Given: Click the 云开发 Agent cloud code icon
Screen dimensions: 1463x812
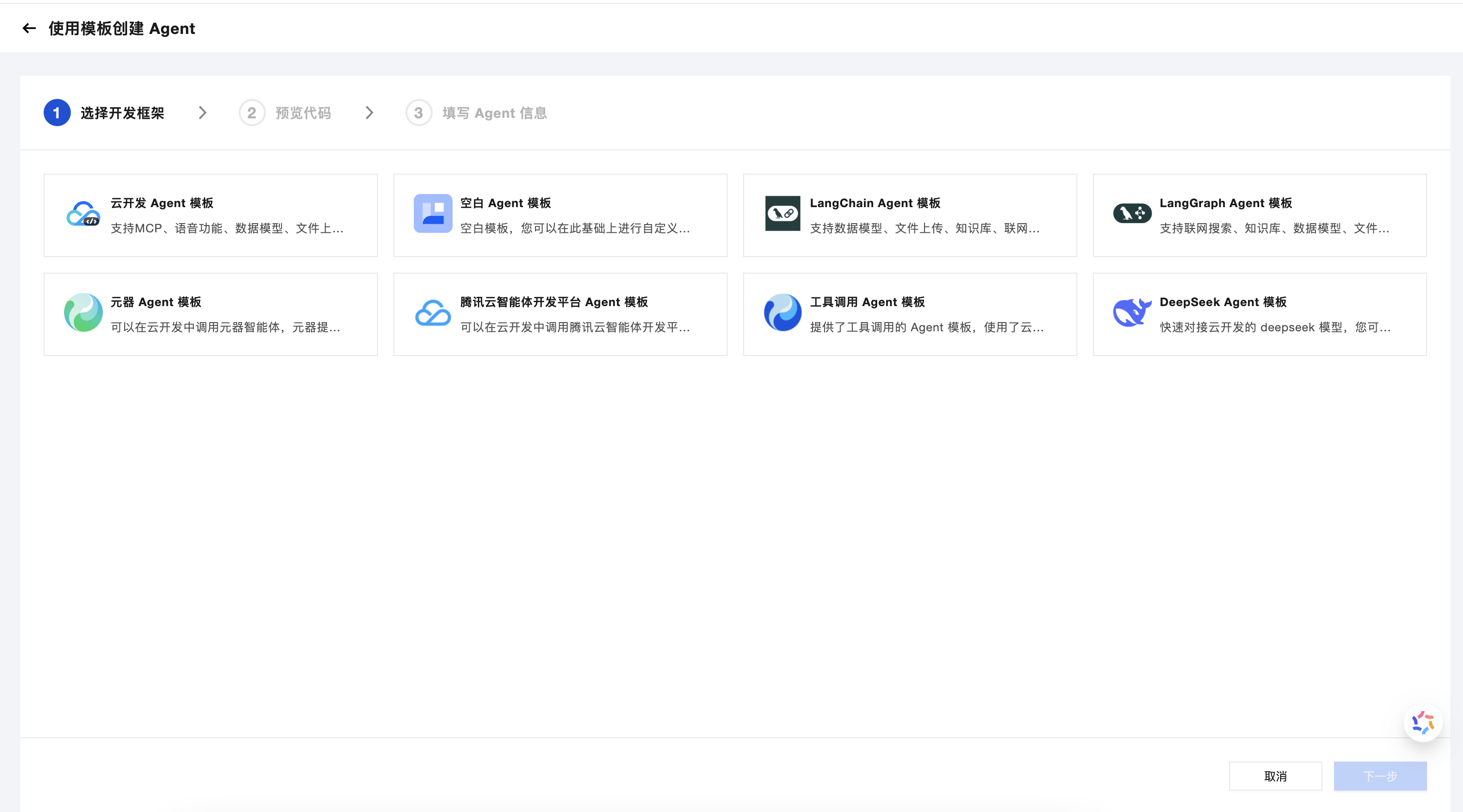Looking at the screenshot, I should click(83, 214).
